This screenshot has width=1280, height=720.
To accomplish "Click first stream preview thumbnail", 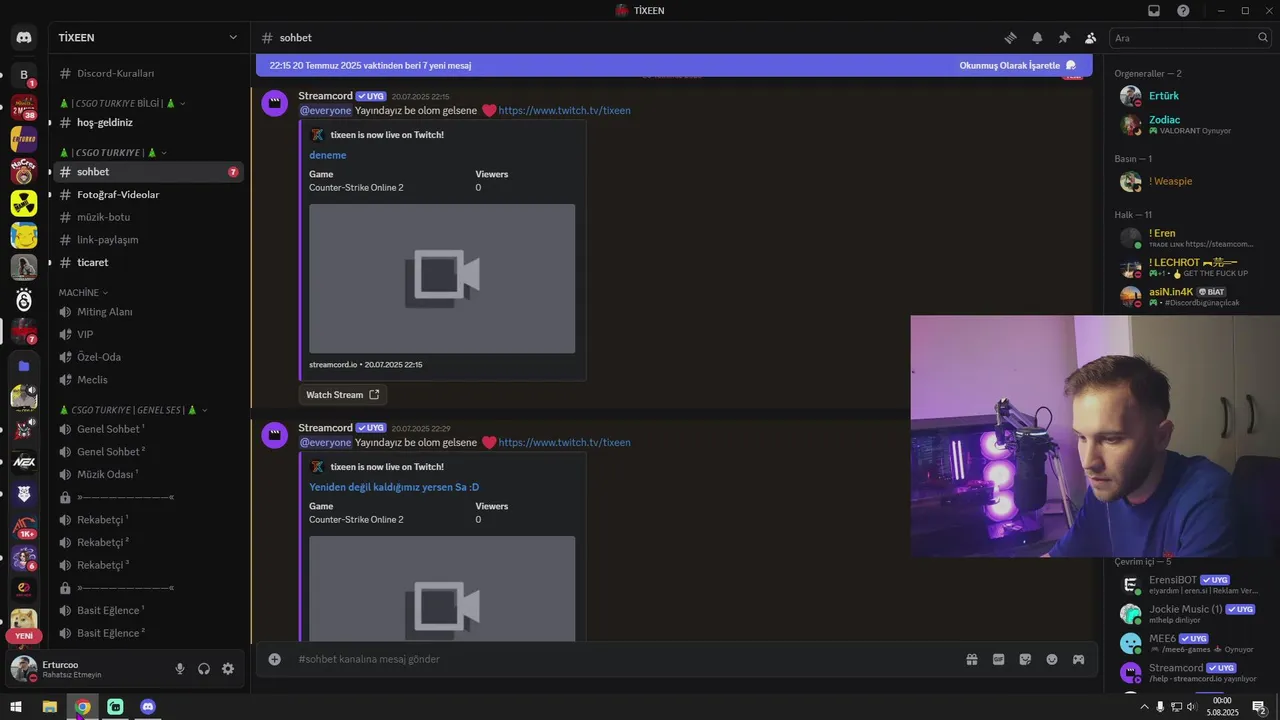I will click(x=442, y=278).
